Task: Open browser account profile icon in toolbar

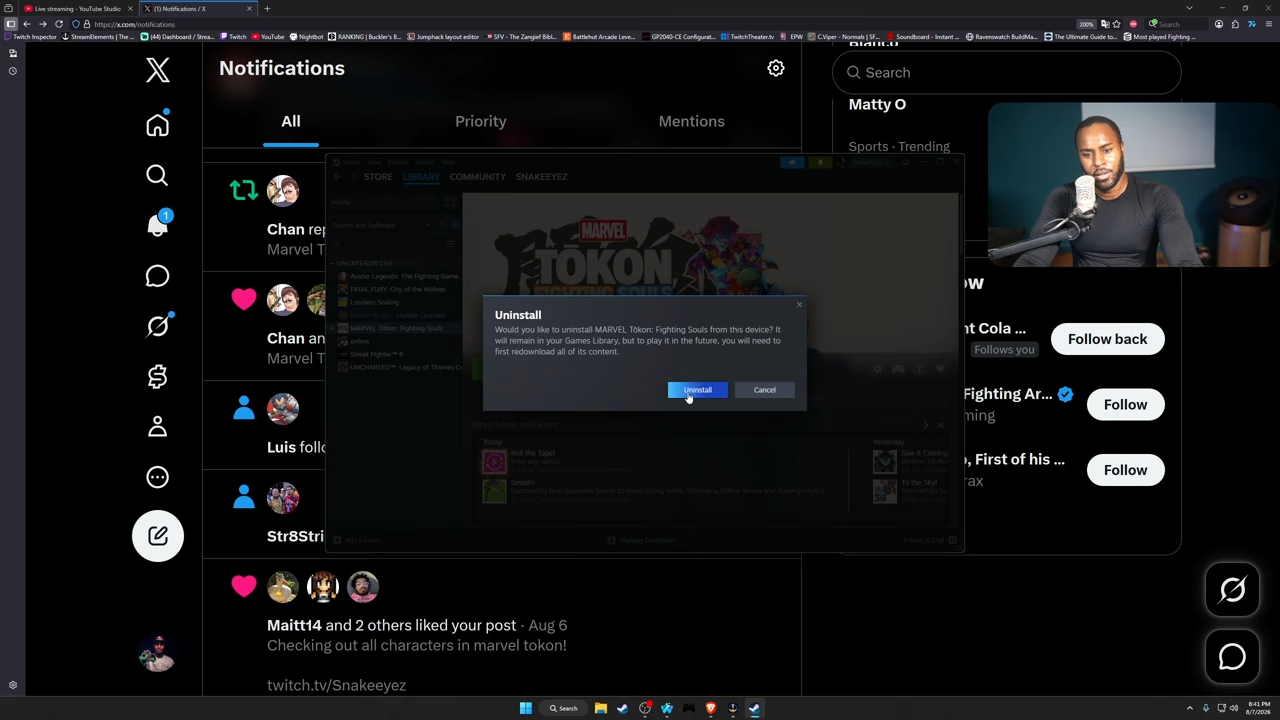Action: [1219, 24]
